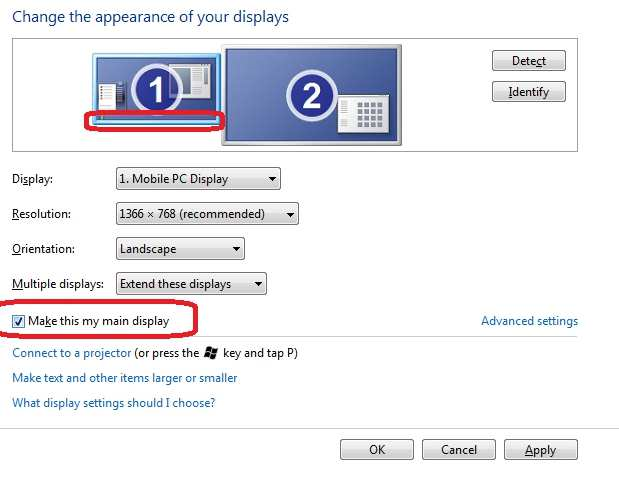Open the Advanced settings link
This screenshot has height=484, width=619.
tap(529, 321)
